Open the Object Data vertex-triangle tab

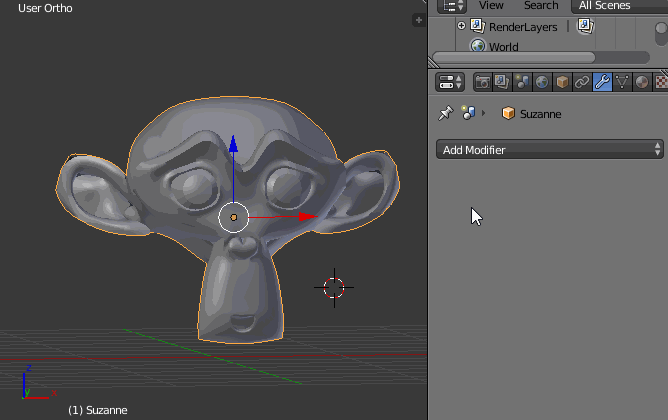click(x=622, y=82)
